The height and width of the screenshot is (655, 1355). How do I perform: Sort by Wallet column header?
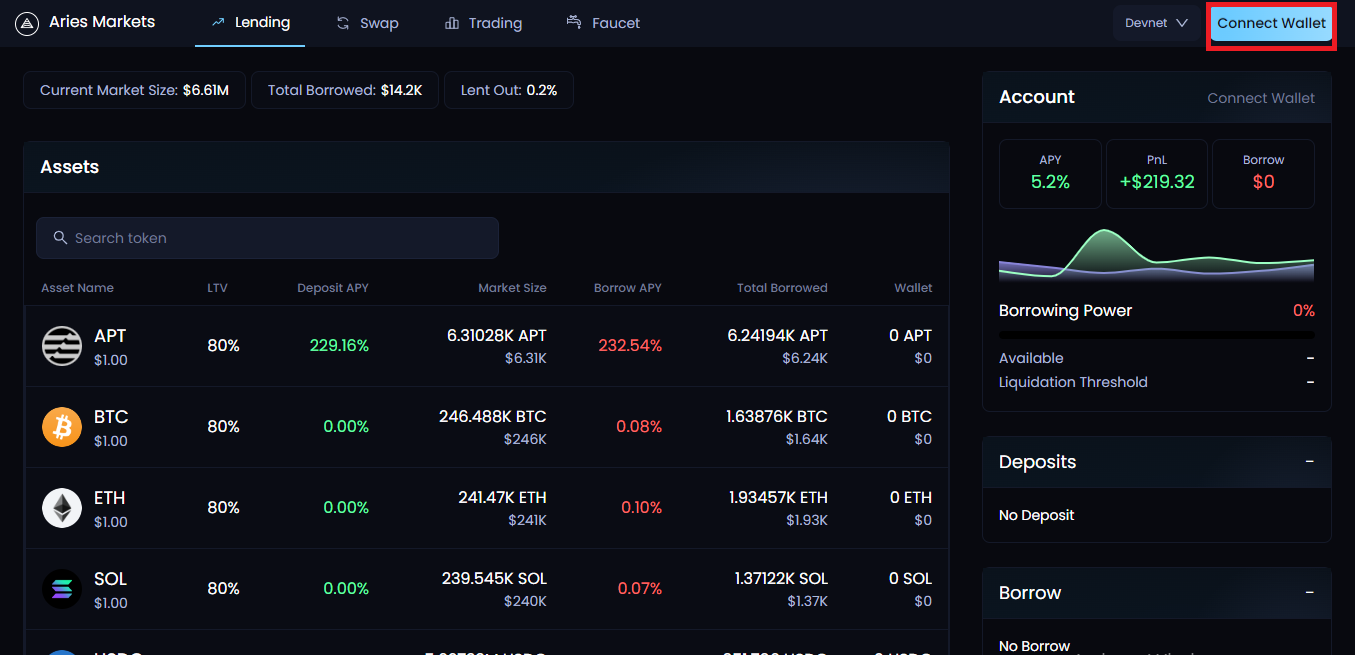(913, 288)
